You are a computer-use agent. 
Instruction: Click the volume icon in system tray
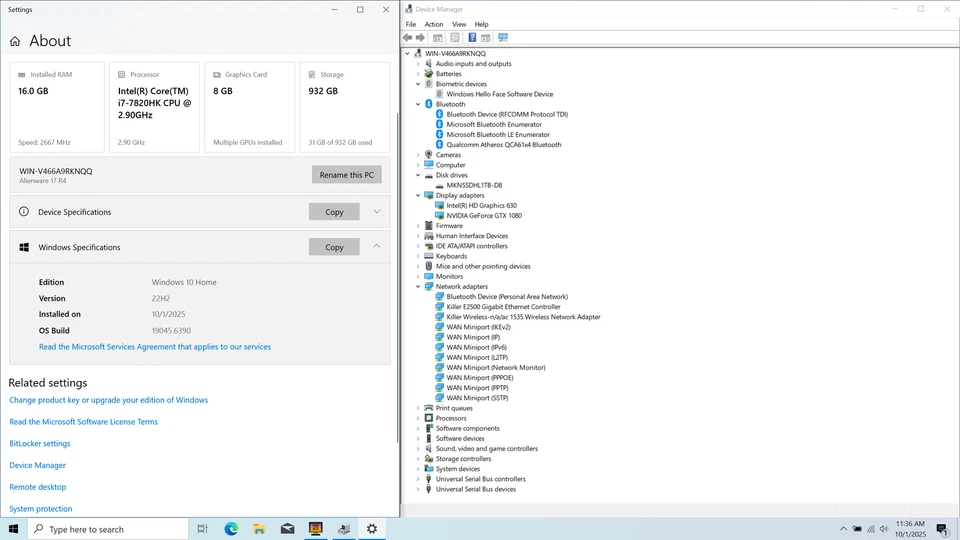pos(883,529)
